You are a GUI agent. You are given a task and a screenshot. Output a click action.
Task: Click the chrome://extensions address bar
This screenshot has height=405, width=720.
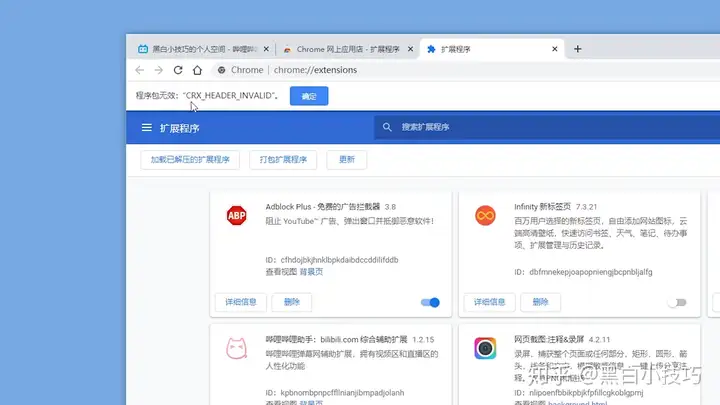click(464, 70)
